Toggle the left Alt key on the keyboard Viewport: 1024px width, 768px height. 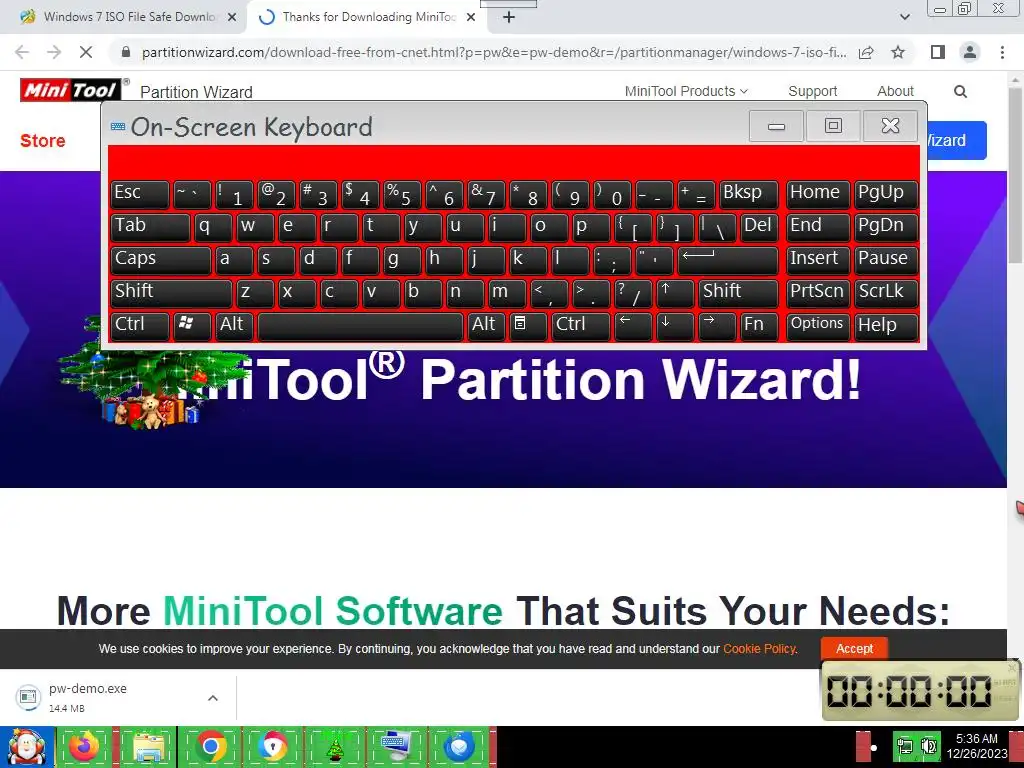pos(234,326)
